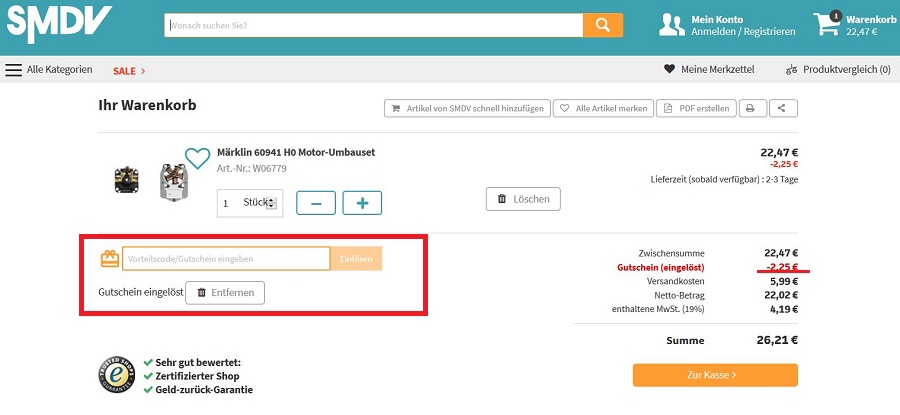The image size is (900, 415).
Task: Open 'Märklin 60941 H0 Motor-Umbauset' link
Action: pyautogui.click(x=296, y=153)
